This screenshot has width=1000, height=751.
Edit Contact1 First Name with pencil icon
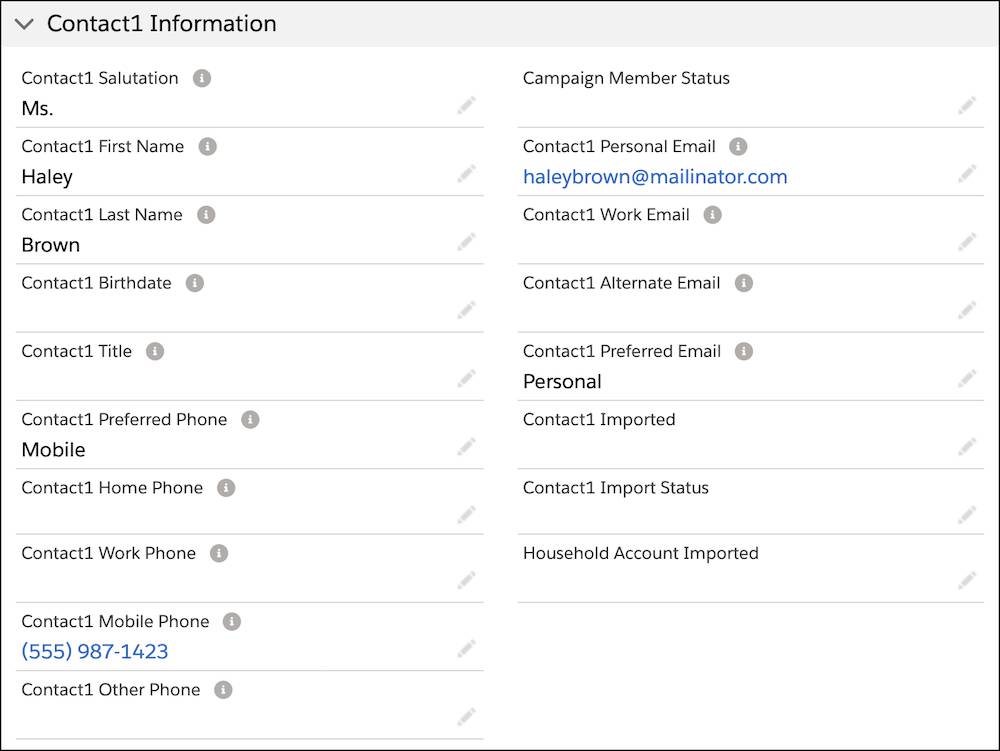coord(466,173)
